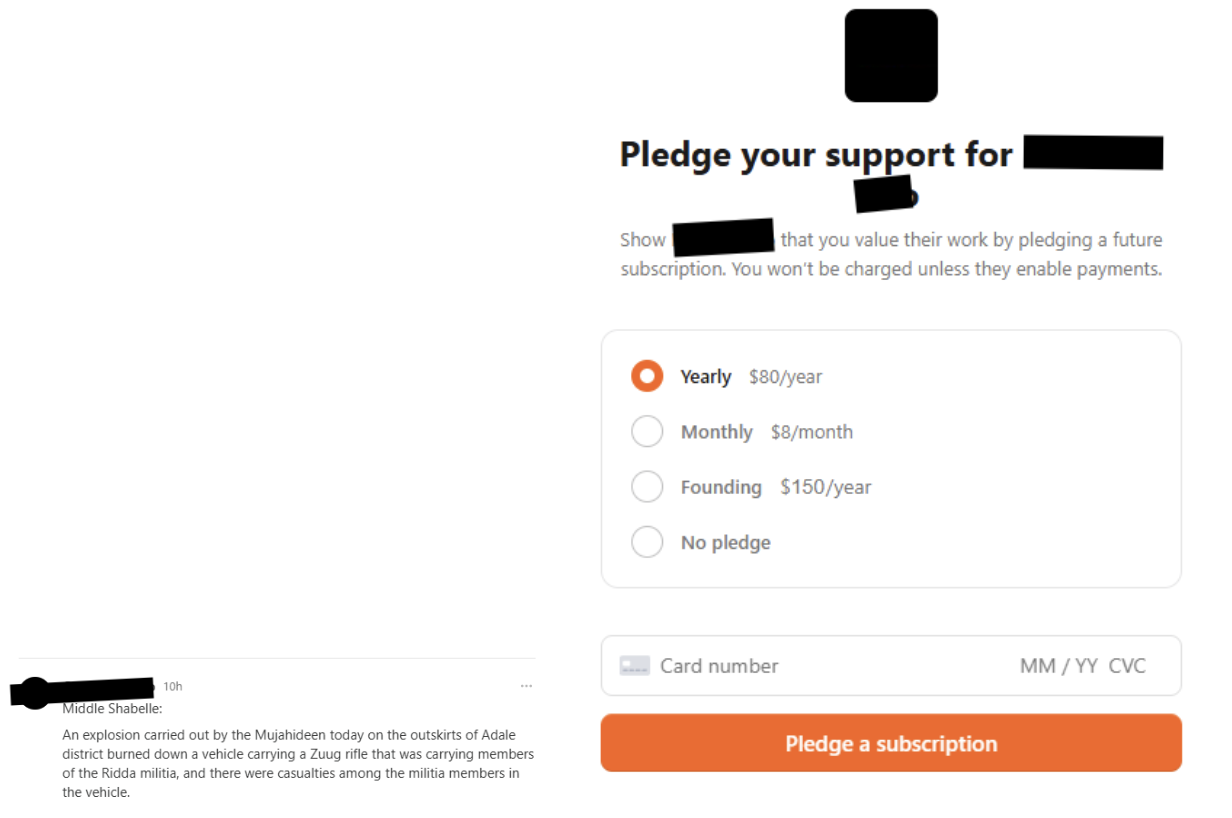Click the Middle Shabelle post line
Image resolution: width=1232 pixels, height=818 pixels.
click(112, 709)
